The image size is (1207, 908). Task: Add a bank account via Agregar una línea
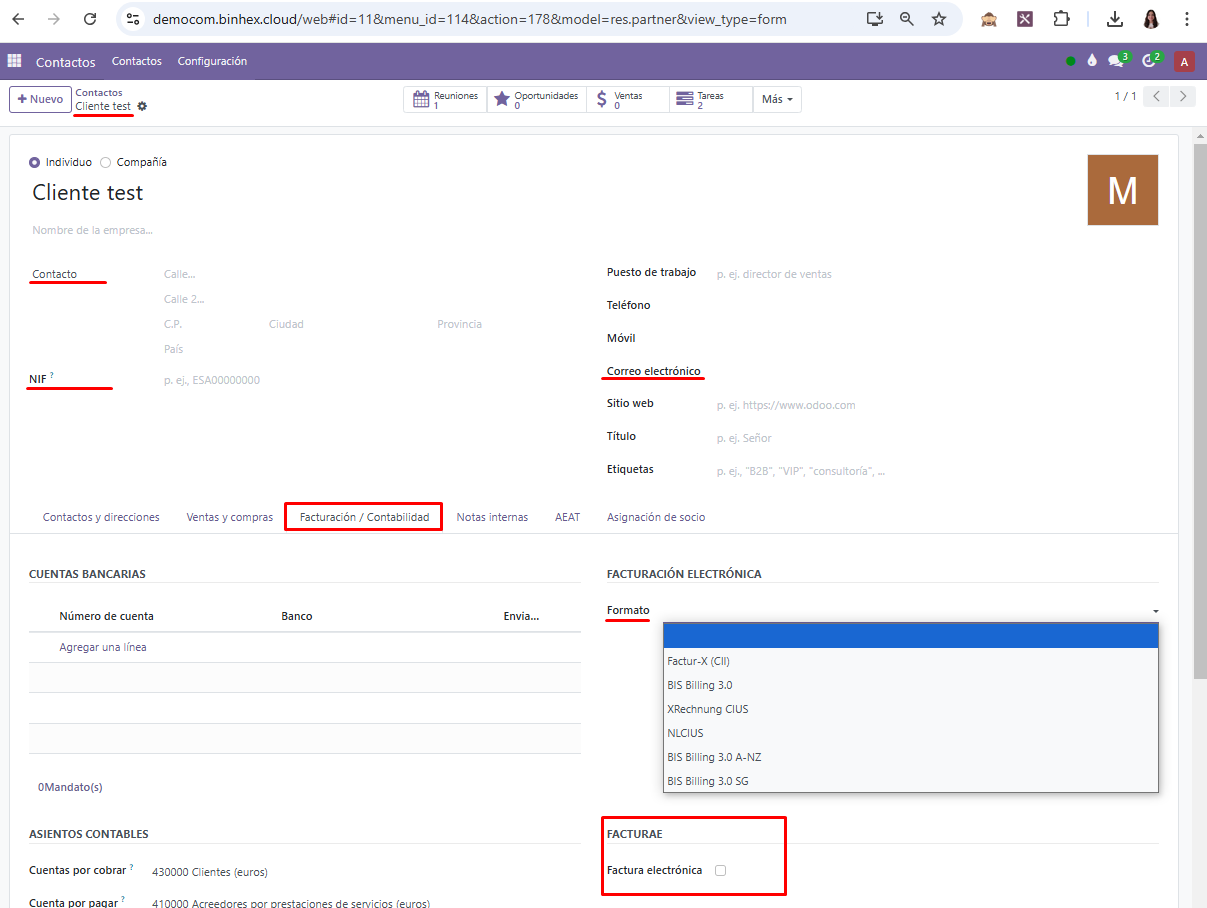103,647
